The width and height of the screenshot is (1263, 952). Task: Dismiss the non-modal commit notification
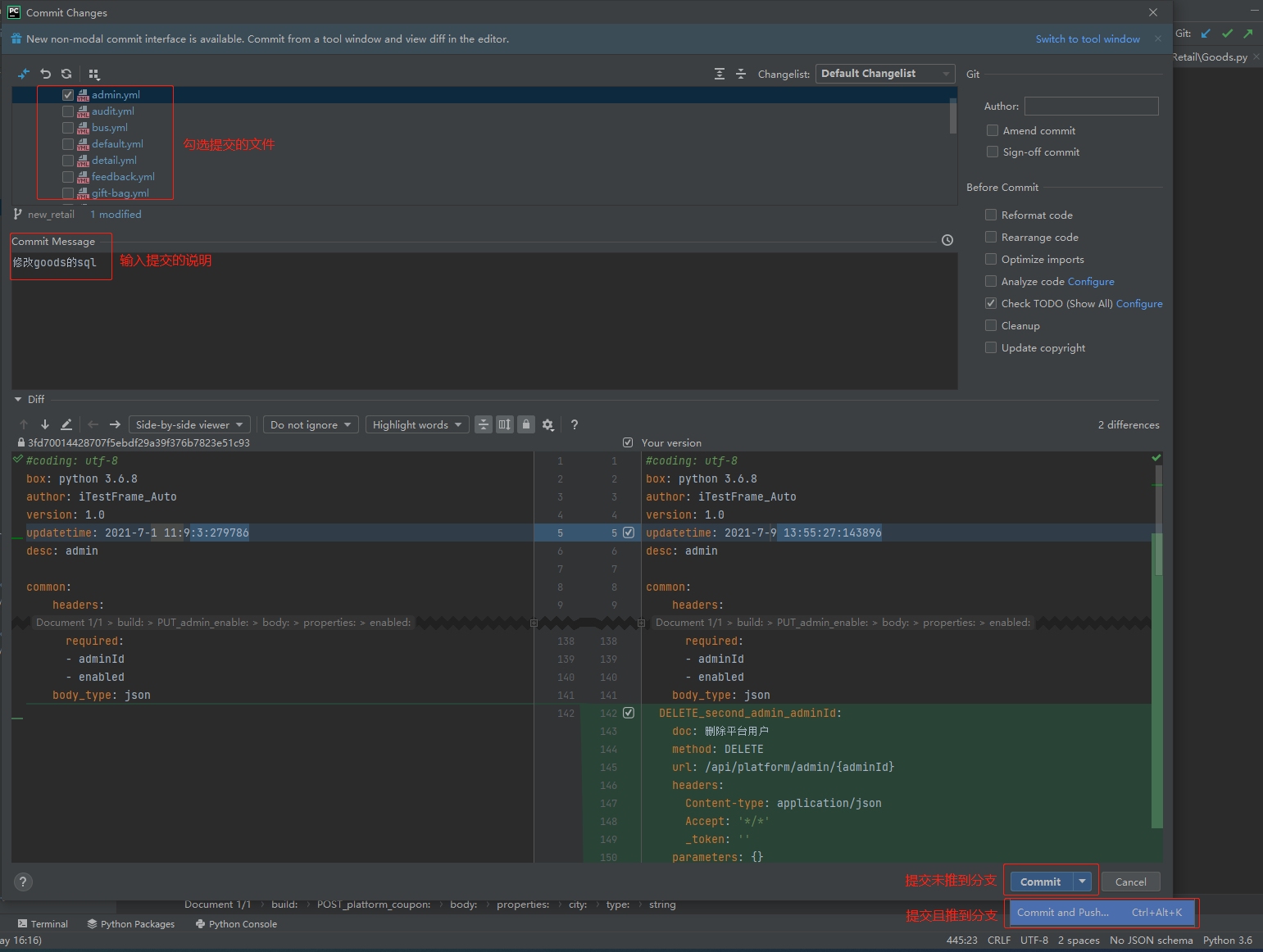(1158, 39)
